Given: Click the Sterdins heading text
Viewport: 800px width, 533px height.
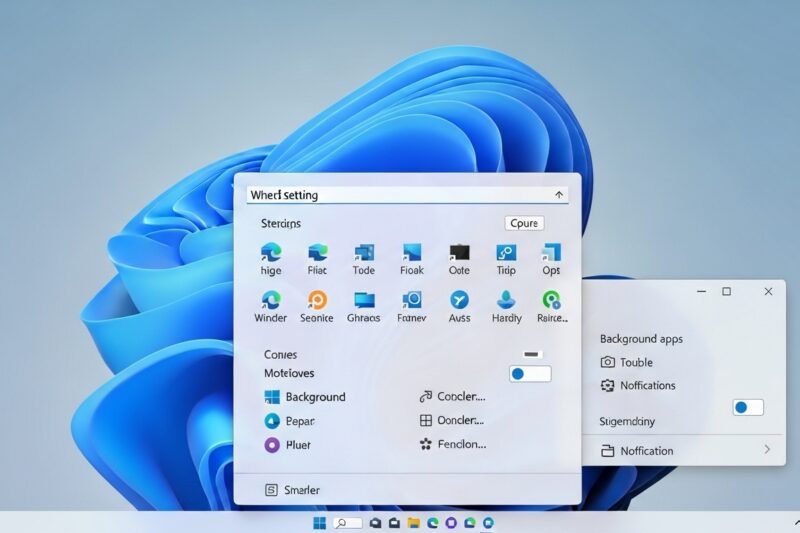Looking at the screenshot, I should [x=281, y=223].
